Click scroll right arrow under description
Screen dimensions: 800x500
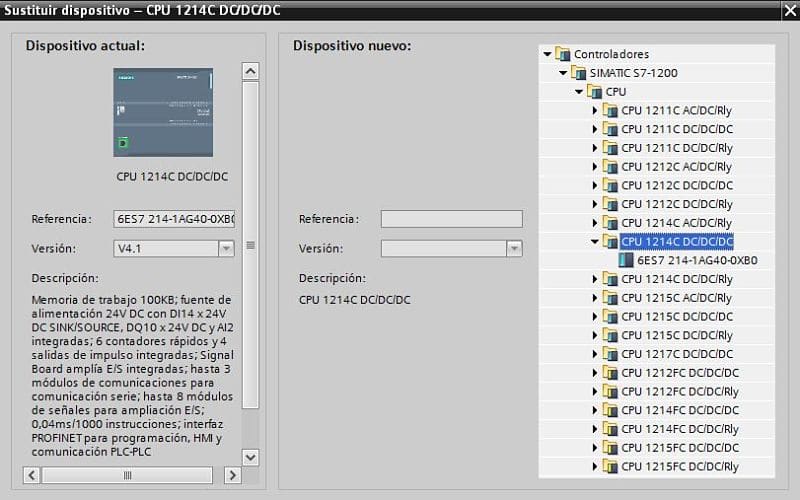coord(233,475)
